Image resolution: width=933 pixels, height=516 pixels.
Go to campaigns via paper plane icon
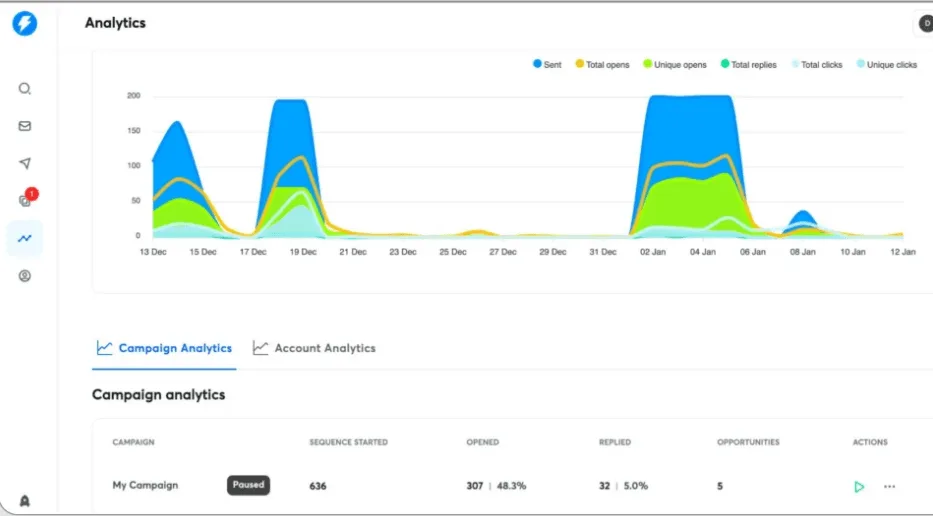click(x=25, y=164)
